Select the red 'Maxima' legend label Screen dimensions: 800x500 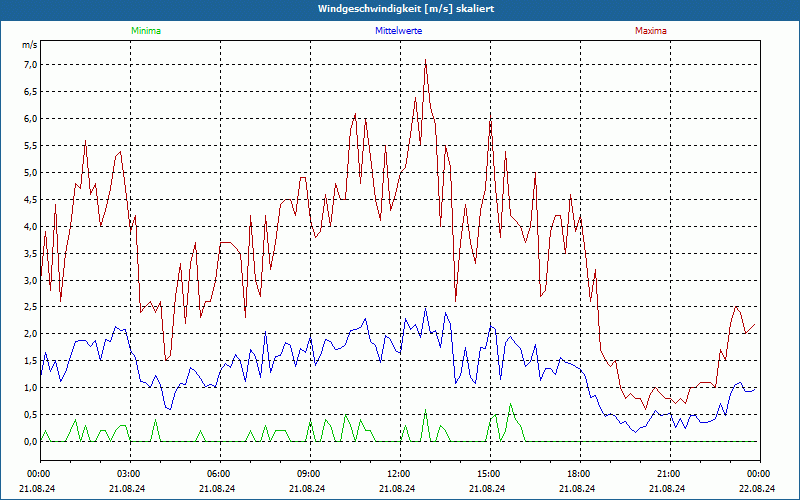pos(651,31)
